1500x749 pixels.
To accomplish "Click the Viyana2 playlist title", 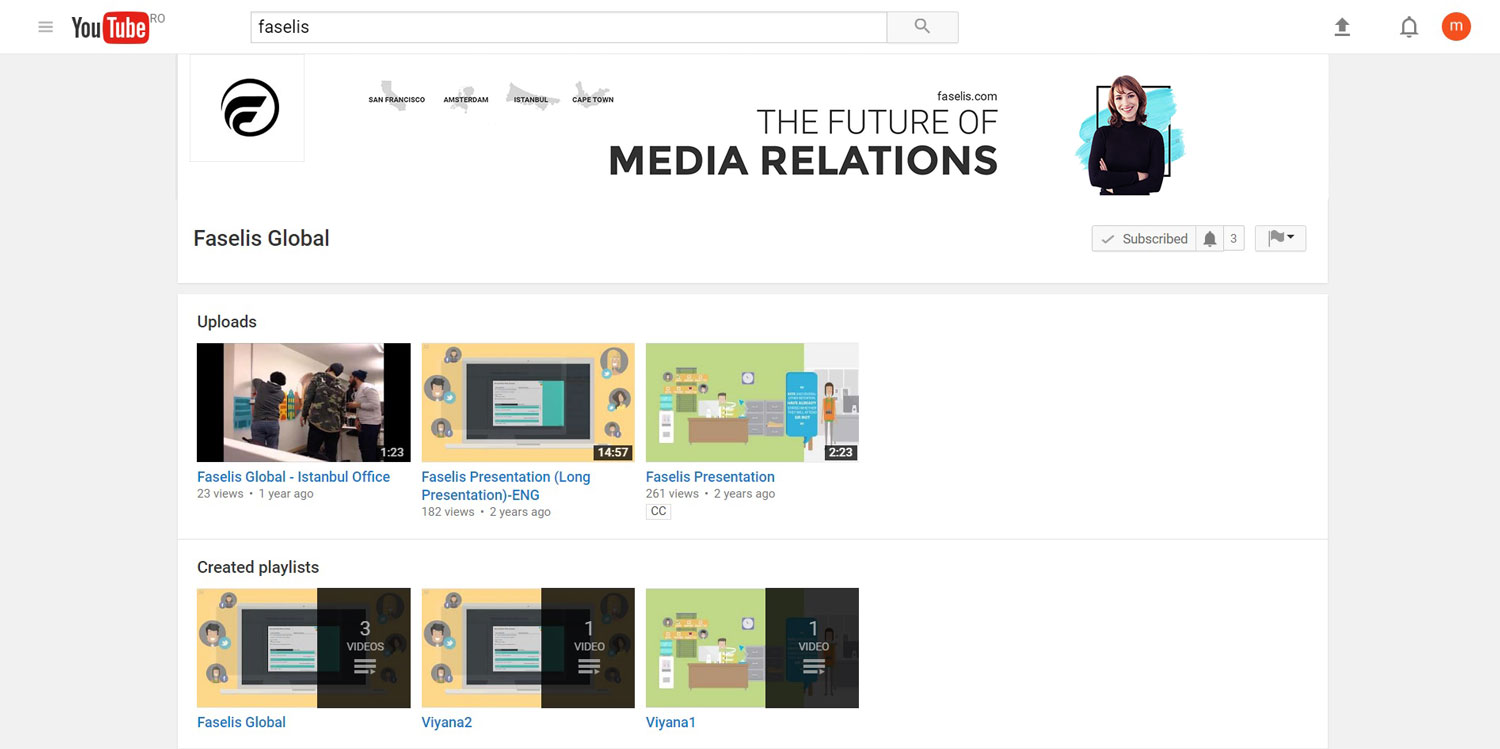I will pos(447,722).
